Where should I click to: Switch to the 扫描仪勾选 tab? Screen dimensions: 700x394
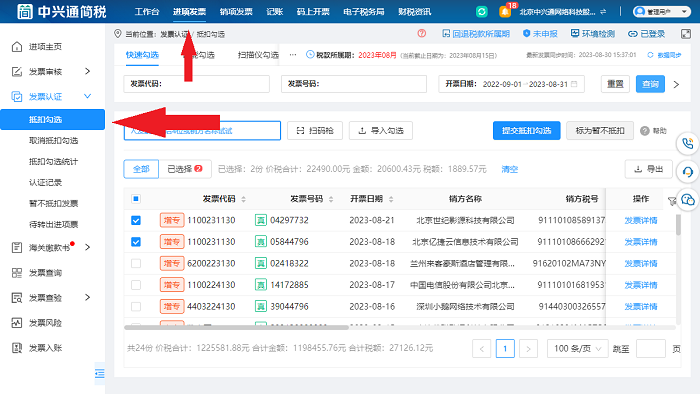(258, 55)
